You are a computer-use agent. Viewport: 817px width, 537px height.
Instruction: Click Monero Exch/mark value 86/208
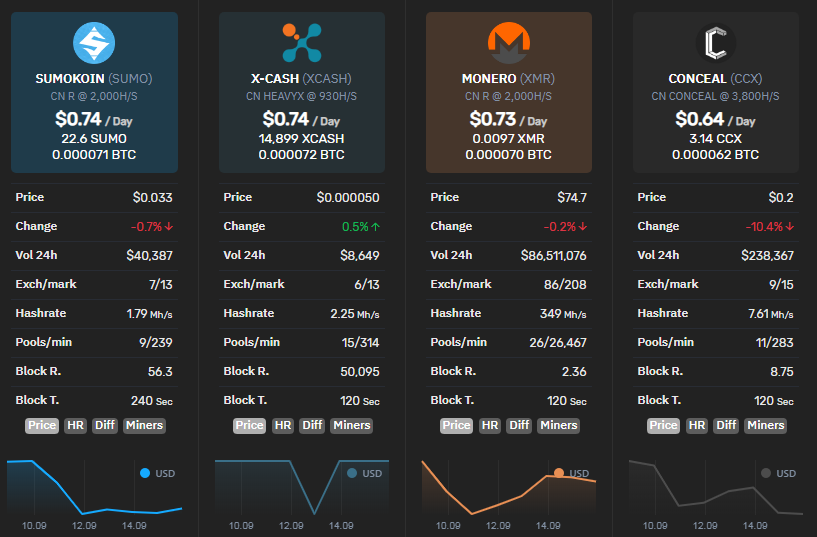tap(565, 284)
